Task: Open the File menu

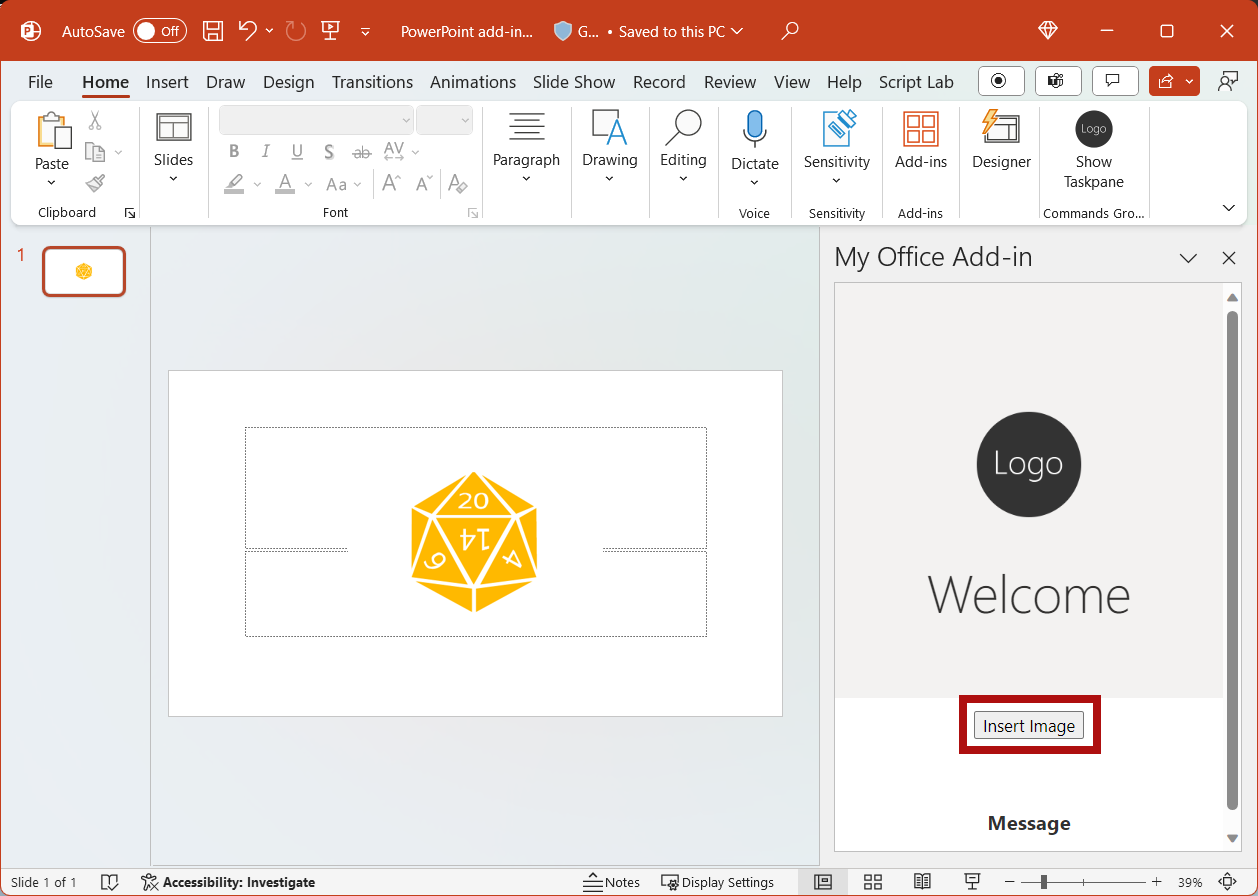Action: pos(40,82)
